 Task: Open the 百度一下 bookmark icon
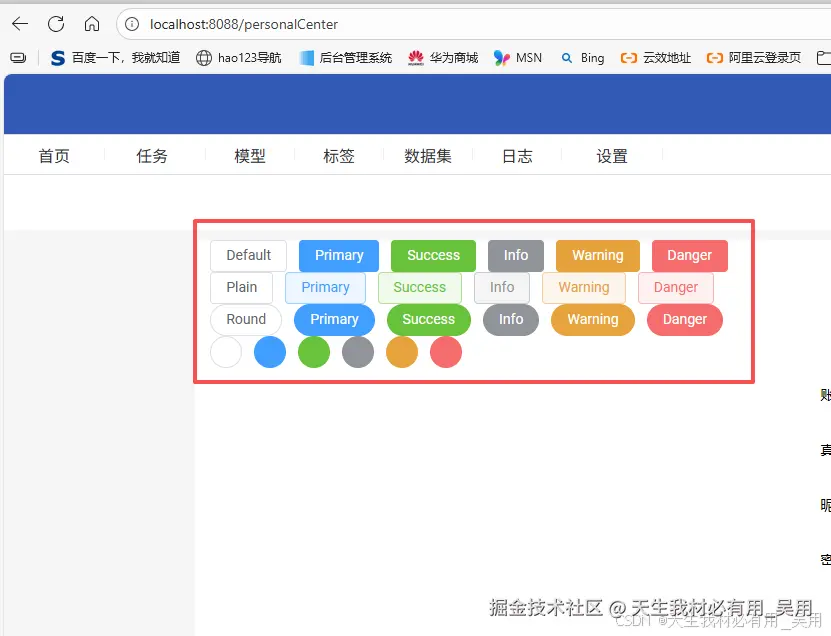point(57,57)
